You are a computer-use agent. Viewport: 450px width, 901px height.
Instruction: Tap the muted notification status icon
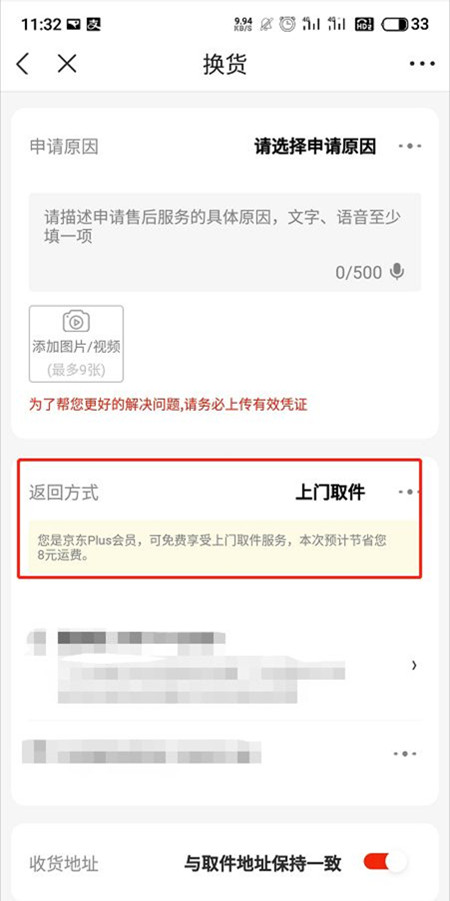pos(266,24)
